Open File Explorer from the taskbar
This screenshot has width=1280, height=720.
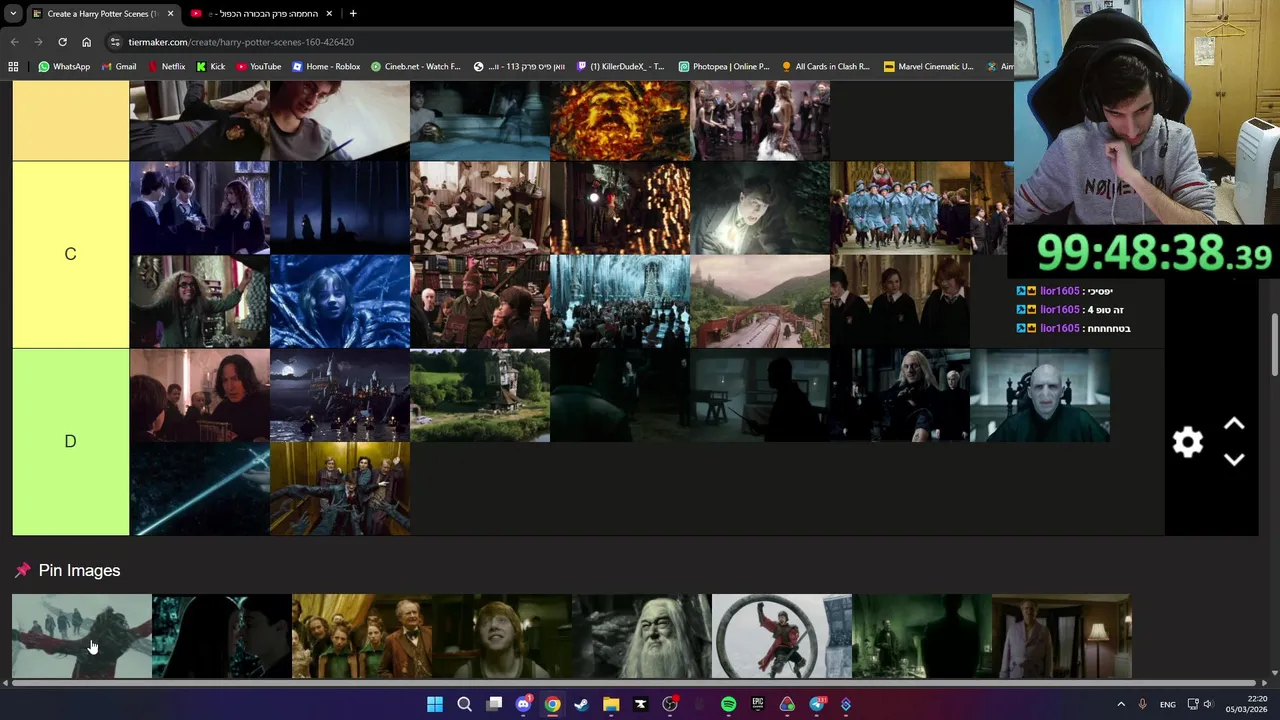tap(611, 704)
